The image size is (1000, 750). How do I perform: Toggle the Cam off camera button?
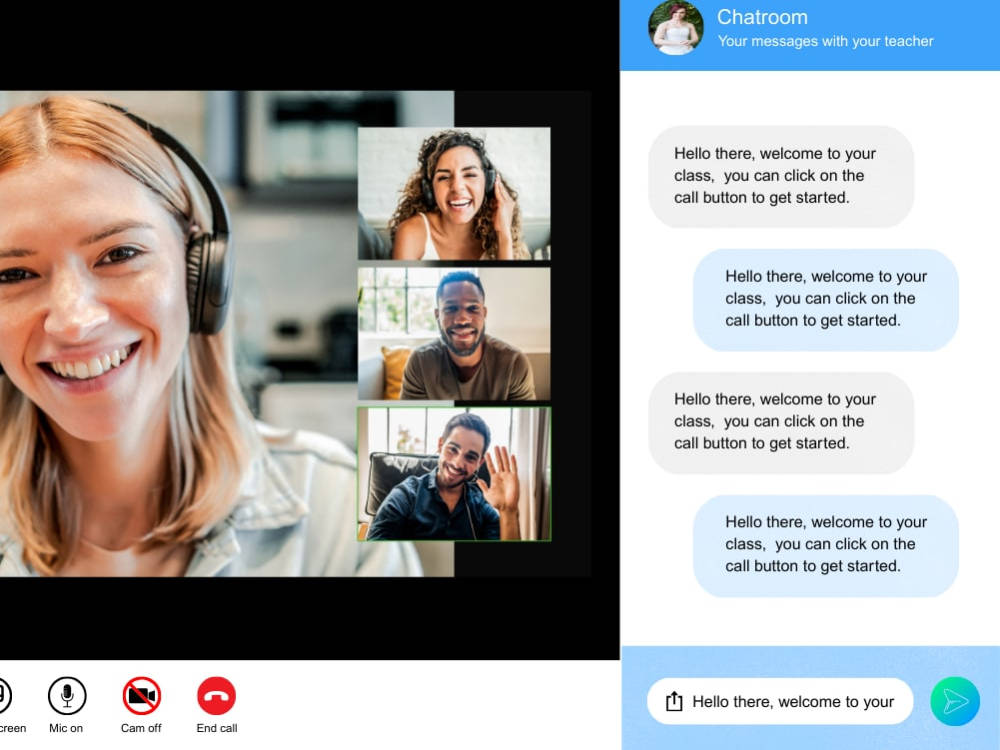click(x=142, y=696)
